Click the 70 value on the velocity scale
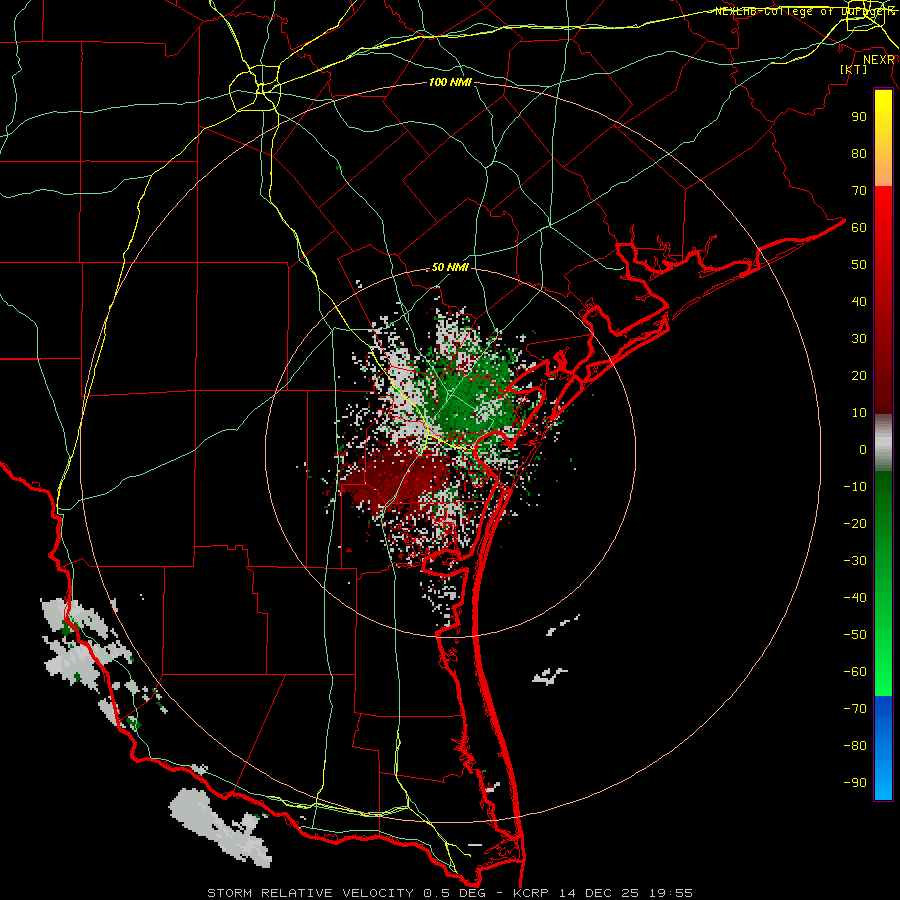900x900 pixels. click(x=859, y=191)
